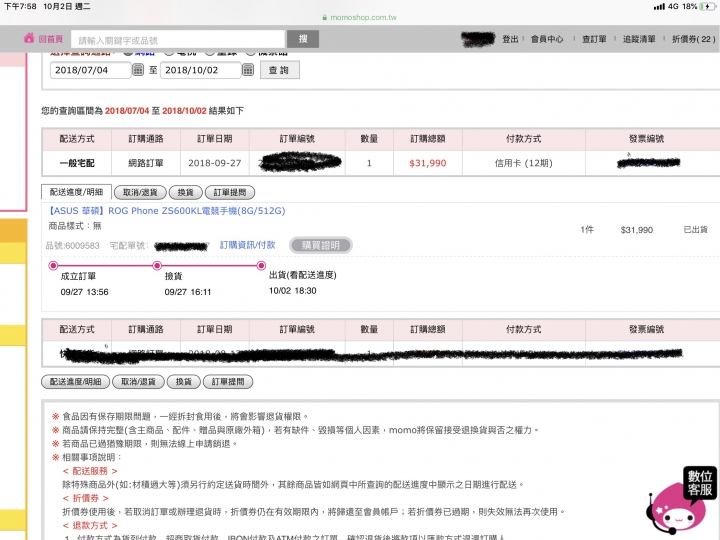Click the 購買證明 button
The width and height of the screenshot is (720, 540).
click(321, 245)
